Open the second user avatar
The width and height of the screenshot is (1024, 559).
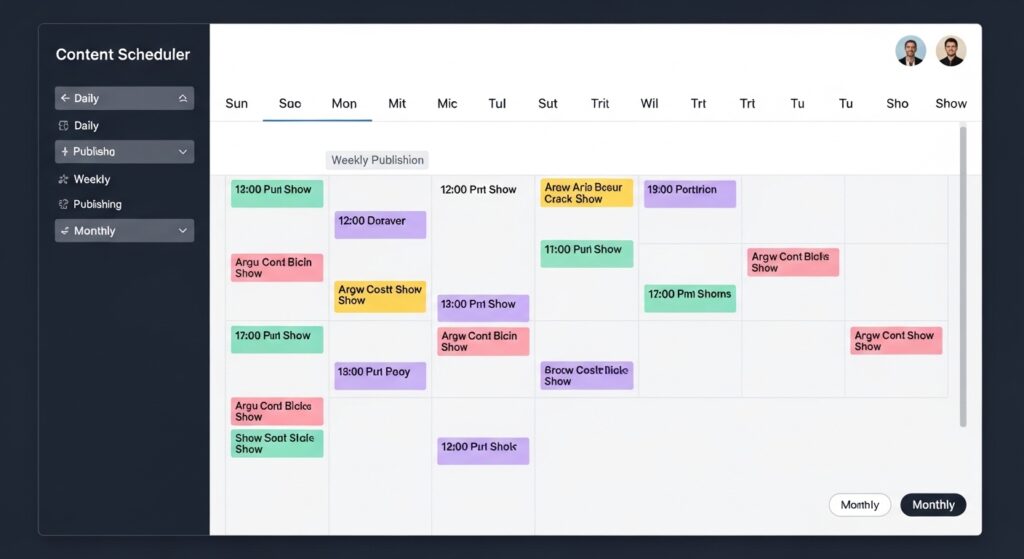(x=951, y=51)
